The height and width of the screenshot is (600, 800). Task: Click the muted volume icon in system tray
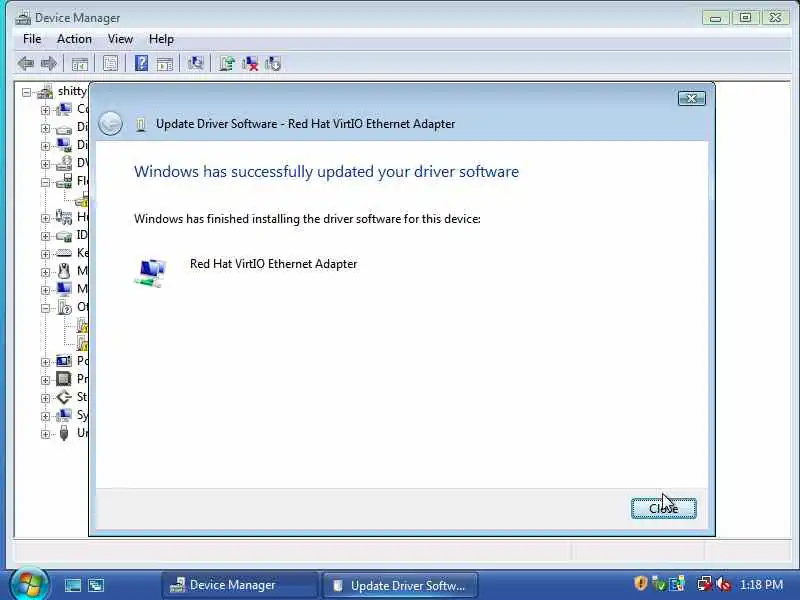tap(723, 584)
